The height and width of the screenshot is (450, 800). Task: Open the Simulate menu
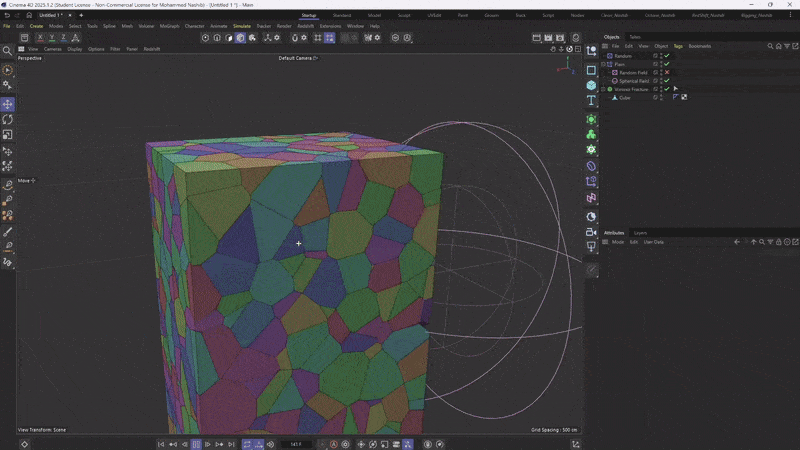(x=242, y=26)
